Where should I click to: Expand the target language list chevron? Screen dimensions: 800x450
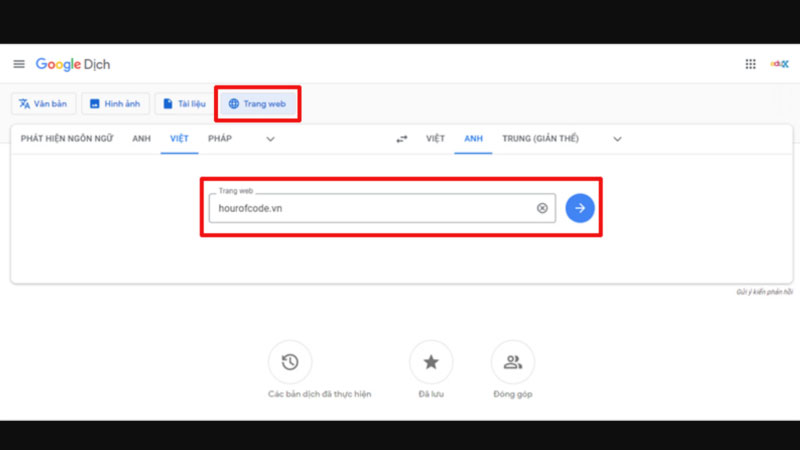[x=617, y=139]
